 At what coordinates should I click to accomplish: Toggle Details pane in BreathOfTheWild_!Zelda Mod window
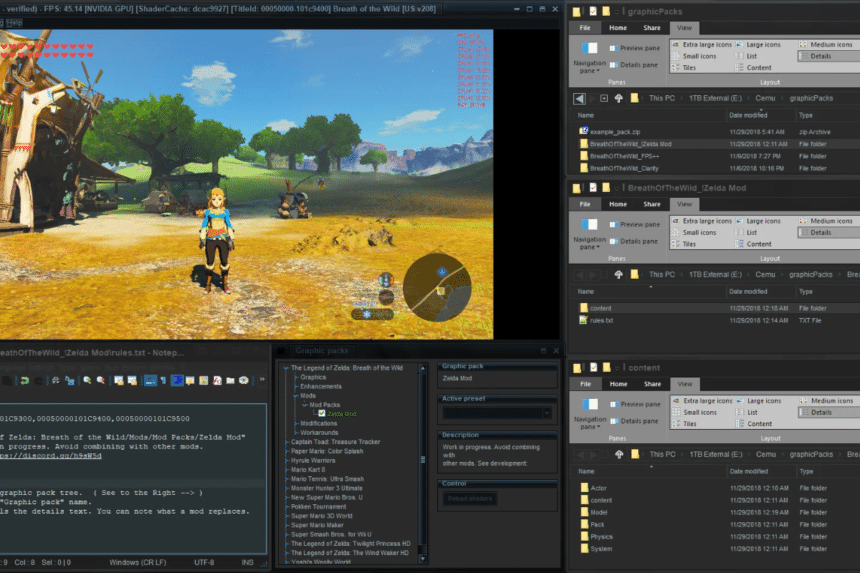pyautogui.click(x=633, y=241)
